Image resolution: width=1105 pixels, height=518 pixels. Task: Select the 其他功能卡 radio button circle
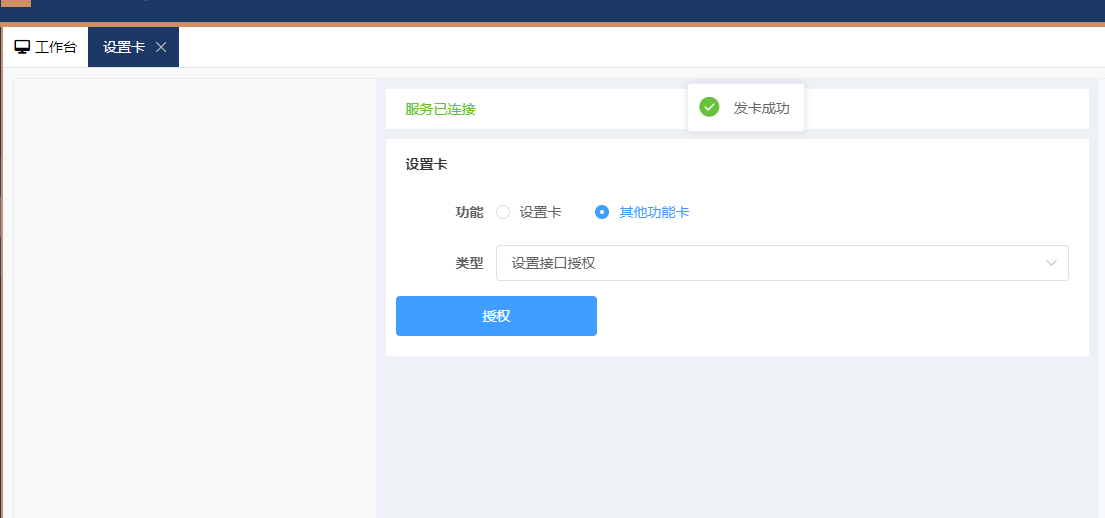(x=602, y=212)
